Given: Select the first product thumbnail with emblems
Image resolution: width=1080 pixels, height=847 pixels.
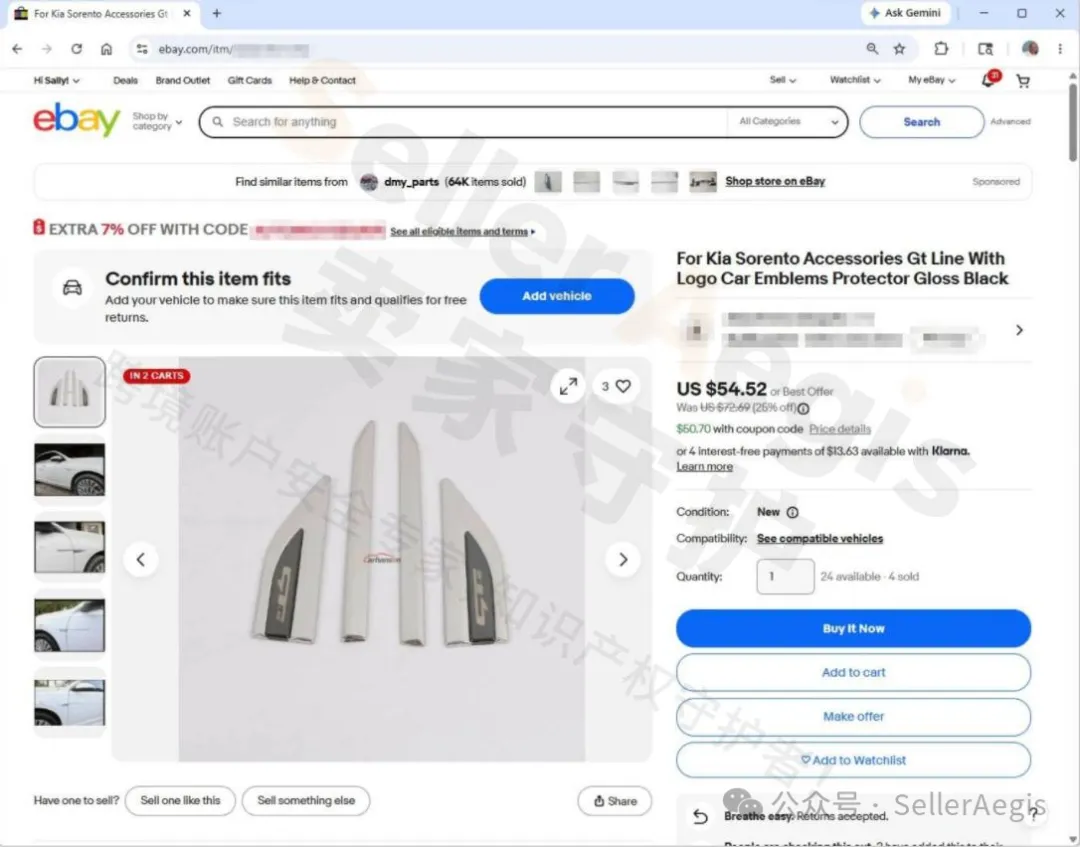Looking at the screenshot, I should pyautogui.click(x=70, y=392).
